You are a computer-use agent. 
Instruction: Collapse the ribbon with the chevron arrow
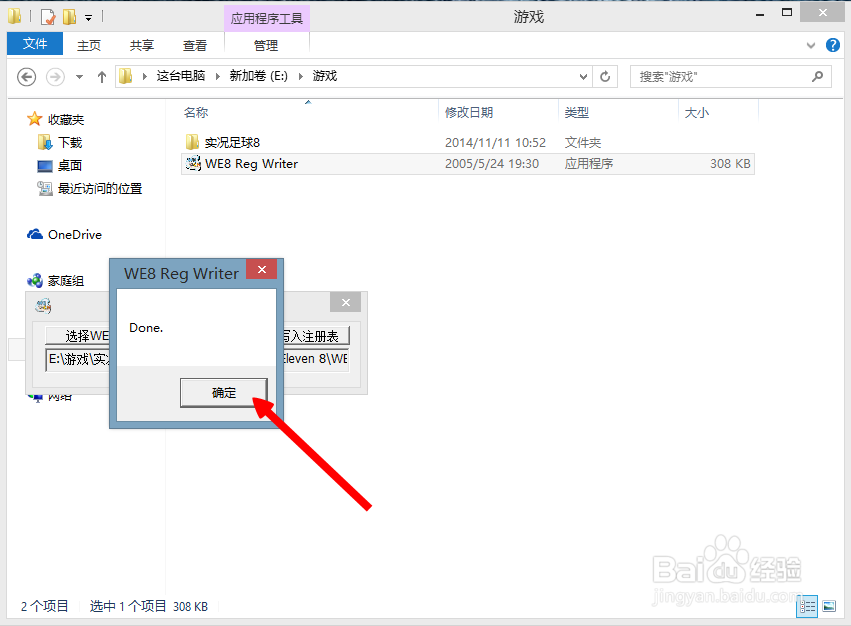point(810,45)
